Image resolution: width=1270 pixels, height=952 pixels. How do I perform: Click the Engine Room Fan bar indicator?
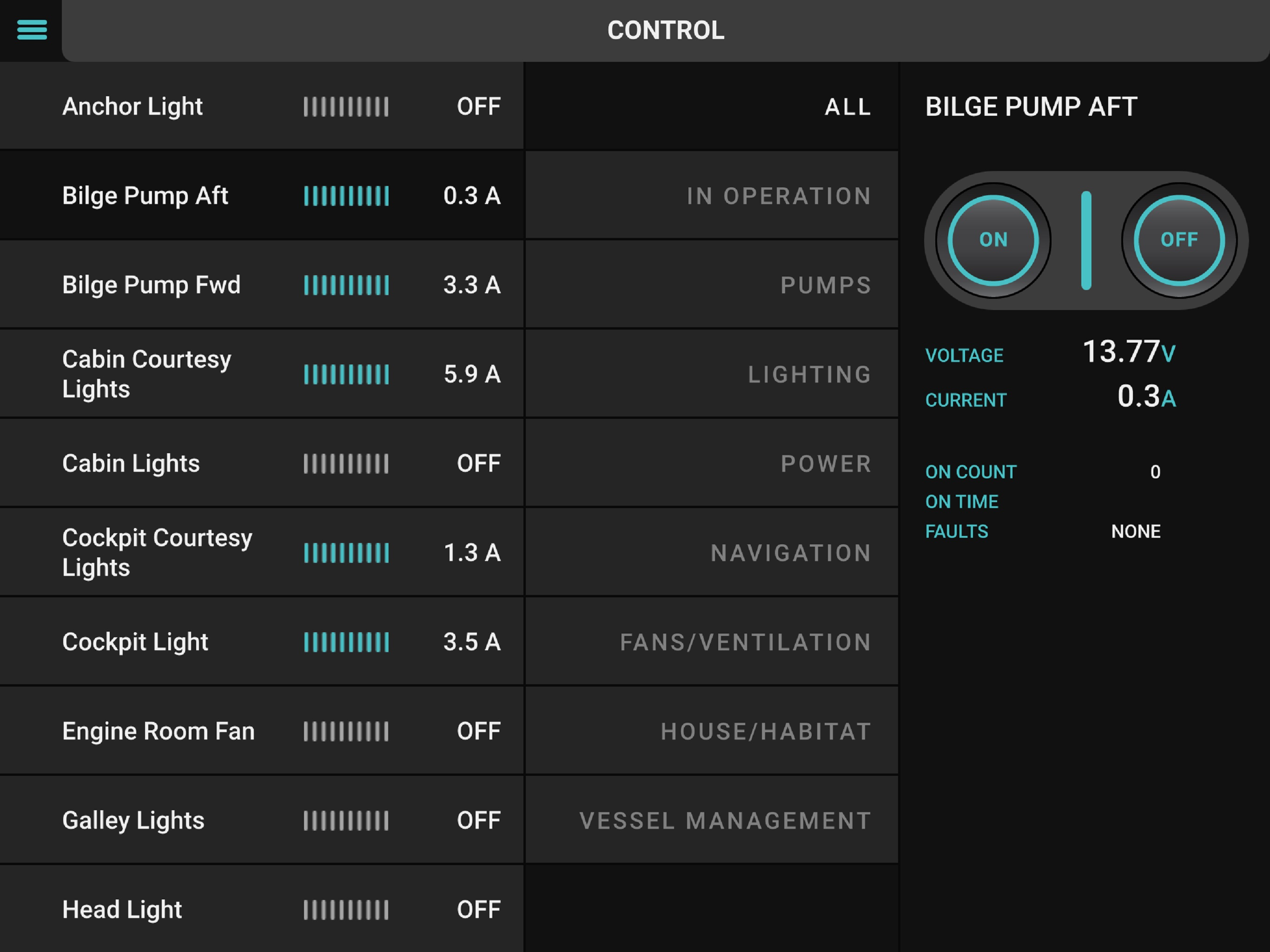click(346, 732)
